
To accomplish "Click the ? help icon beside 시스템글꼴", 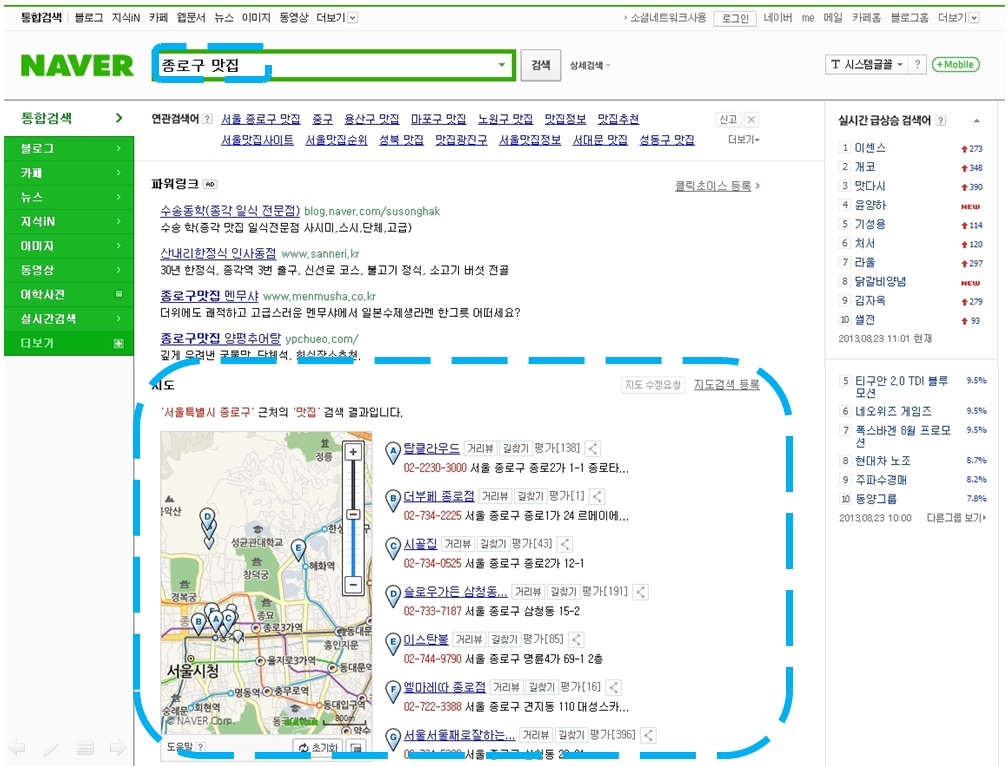I will click(917, 64).
